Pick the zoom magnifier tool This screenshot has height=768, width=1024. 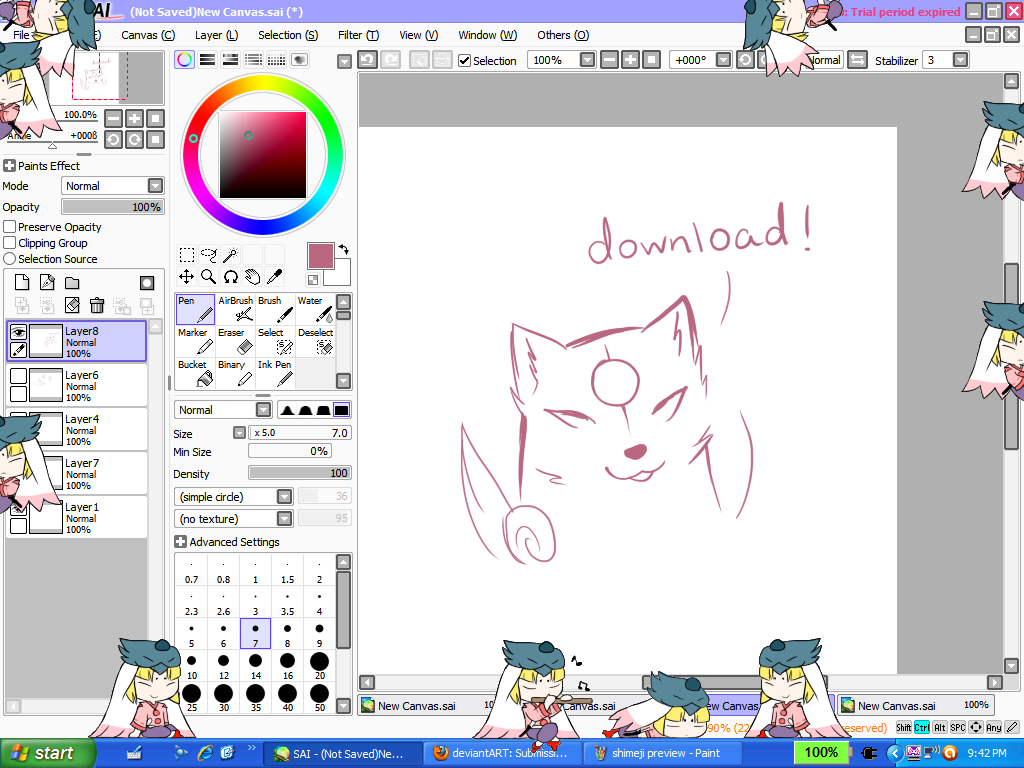point(209,277)
